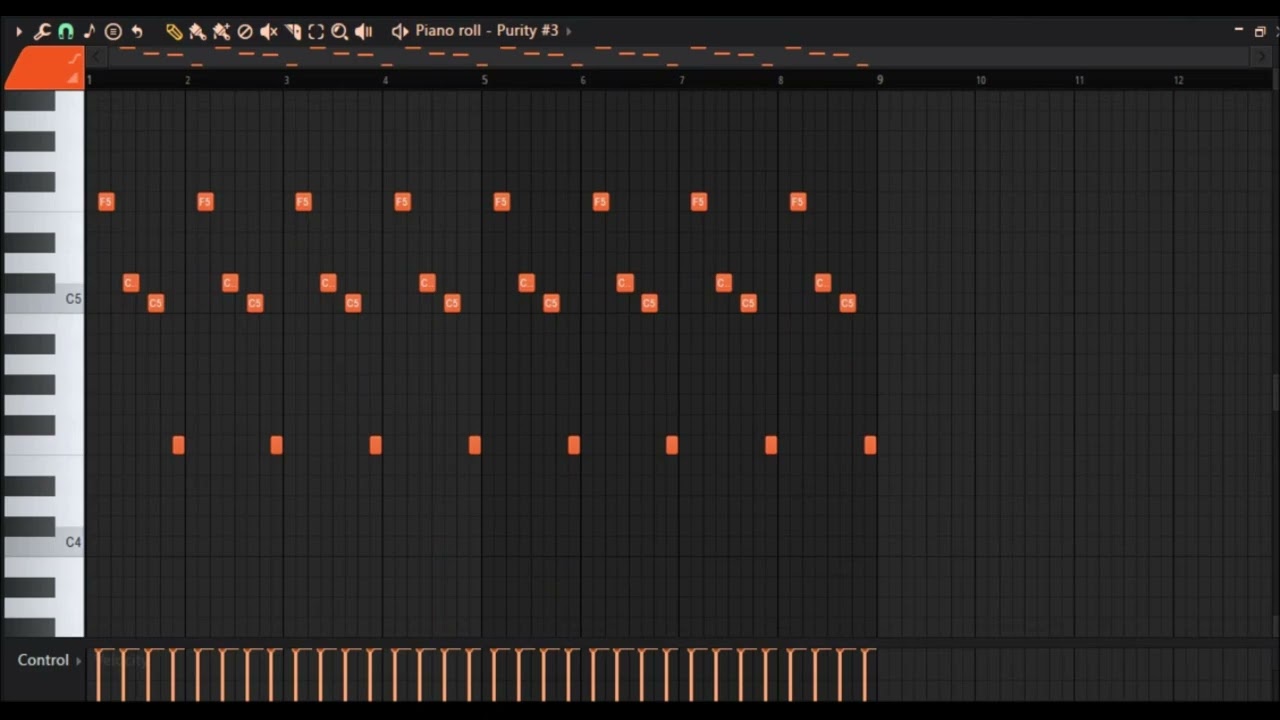Select the C5 note in bar 8
This screenshot has height=720, width=1280.
pyautogui.click(x=848, y=303)
